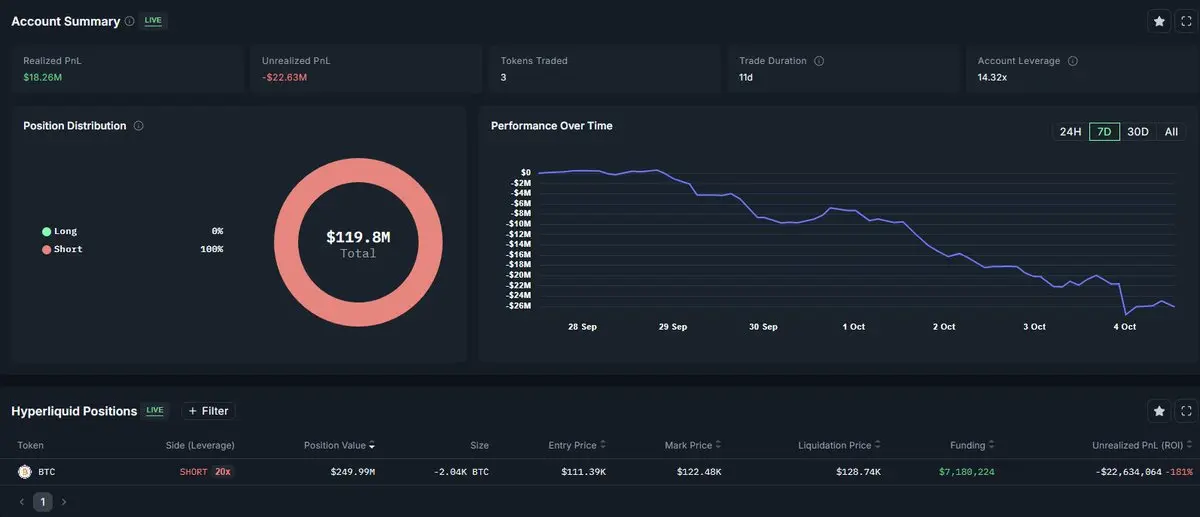Viewport: 1200px width, 517px height.
Task: Open Hyperliquid Positions in fullscreen
Action: [1186, 411]
